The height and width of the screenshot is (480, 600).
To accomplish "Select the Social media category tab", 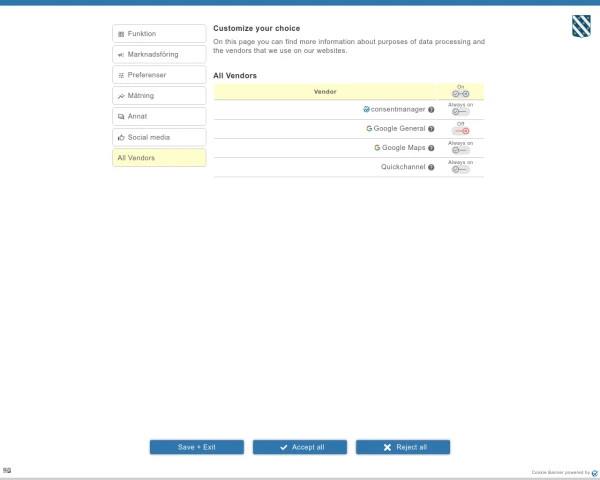I will click(x=159, y=137).
